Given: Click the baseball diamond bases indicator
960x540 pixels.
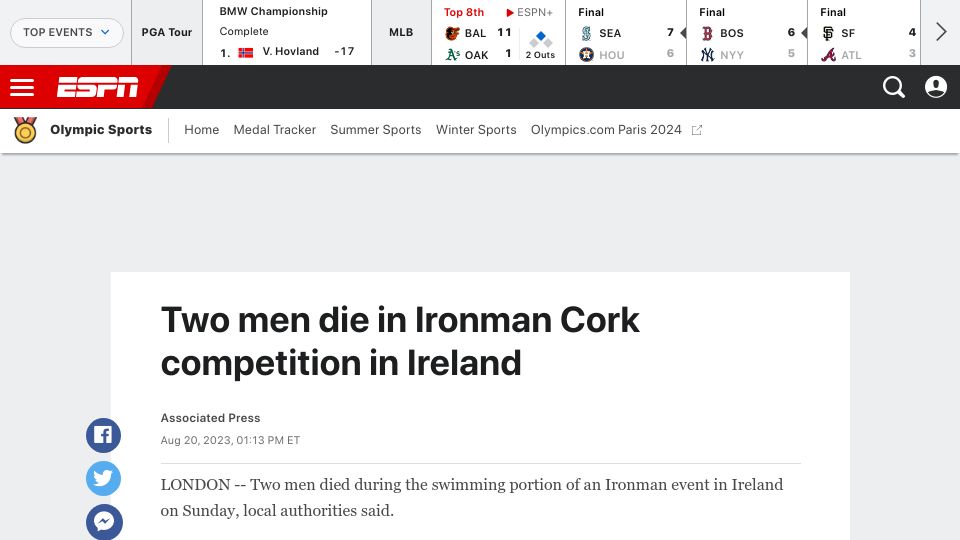Looking at the screenshot, I should (541, 39).
